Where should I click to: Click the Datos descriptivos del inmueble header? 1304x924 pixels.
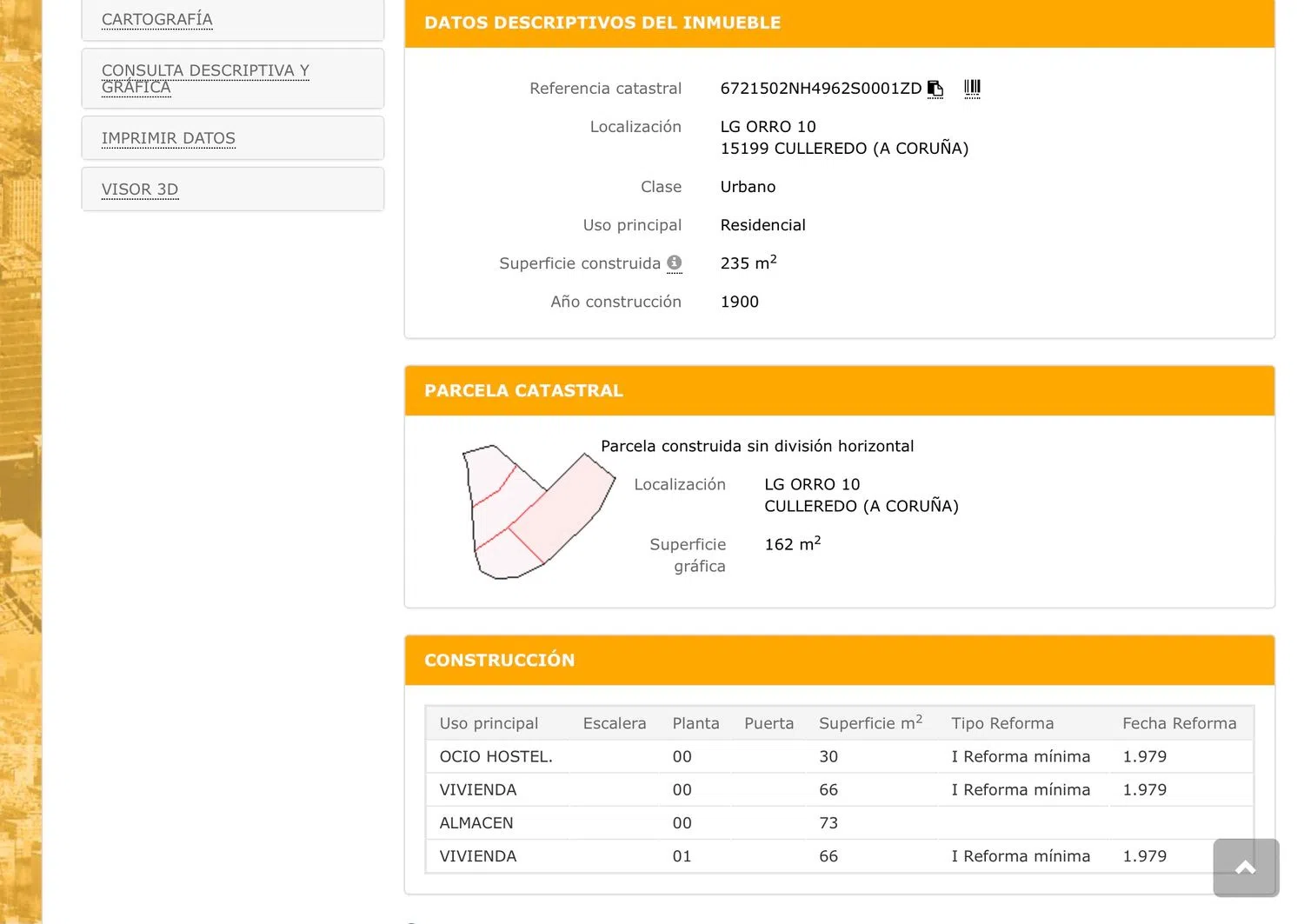click(x=602, y=23)
